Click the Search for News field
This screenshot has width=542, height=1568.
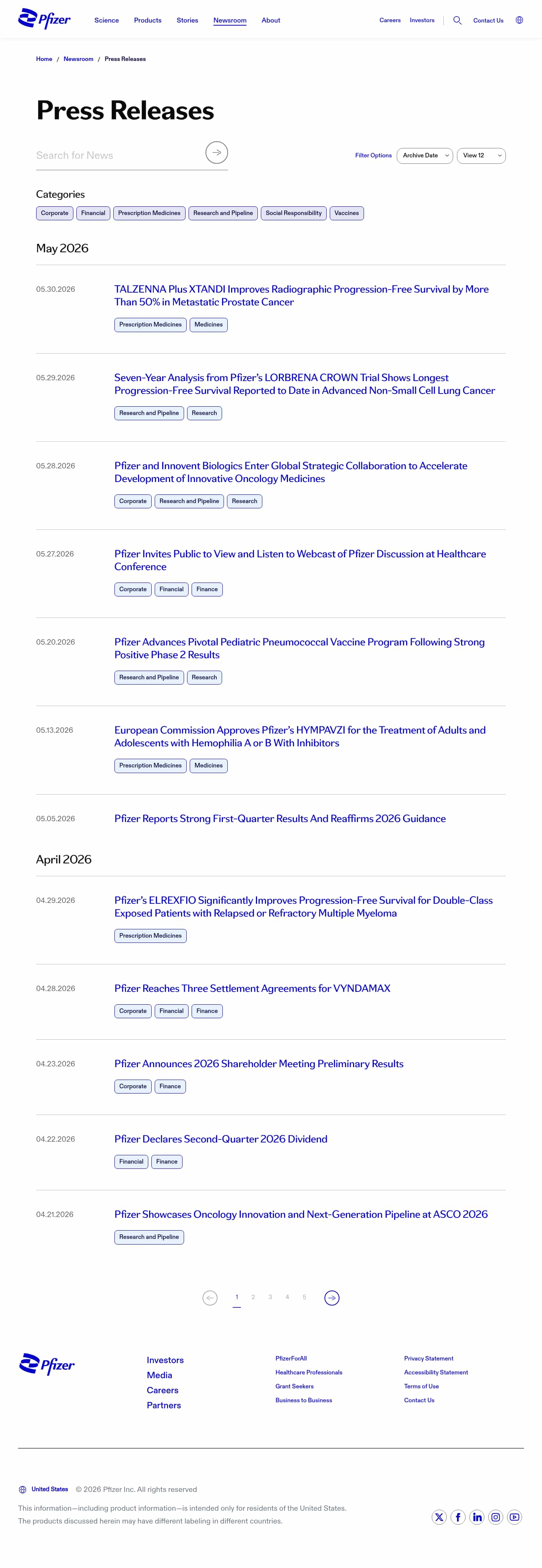click(119, 156)
